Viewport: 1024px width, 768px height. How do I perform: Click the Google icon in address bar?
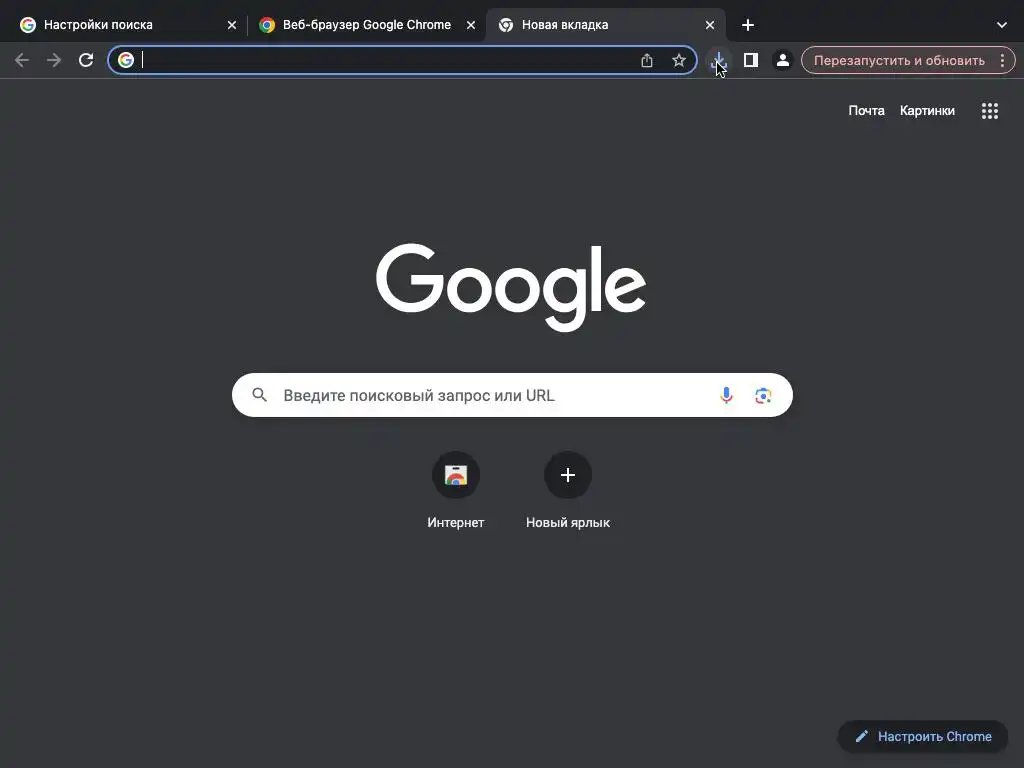(125, 60)
